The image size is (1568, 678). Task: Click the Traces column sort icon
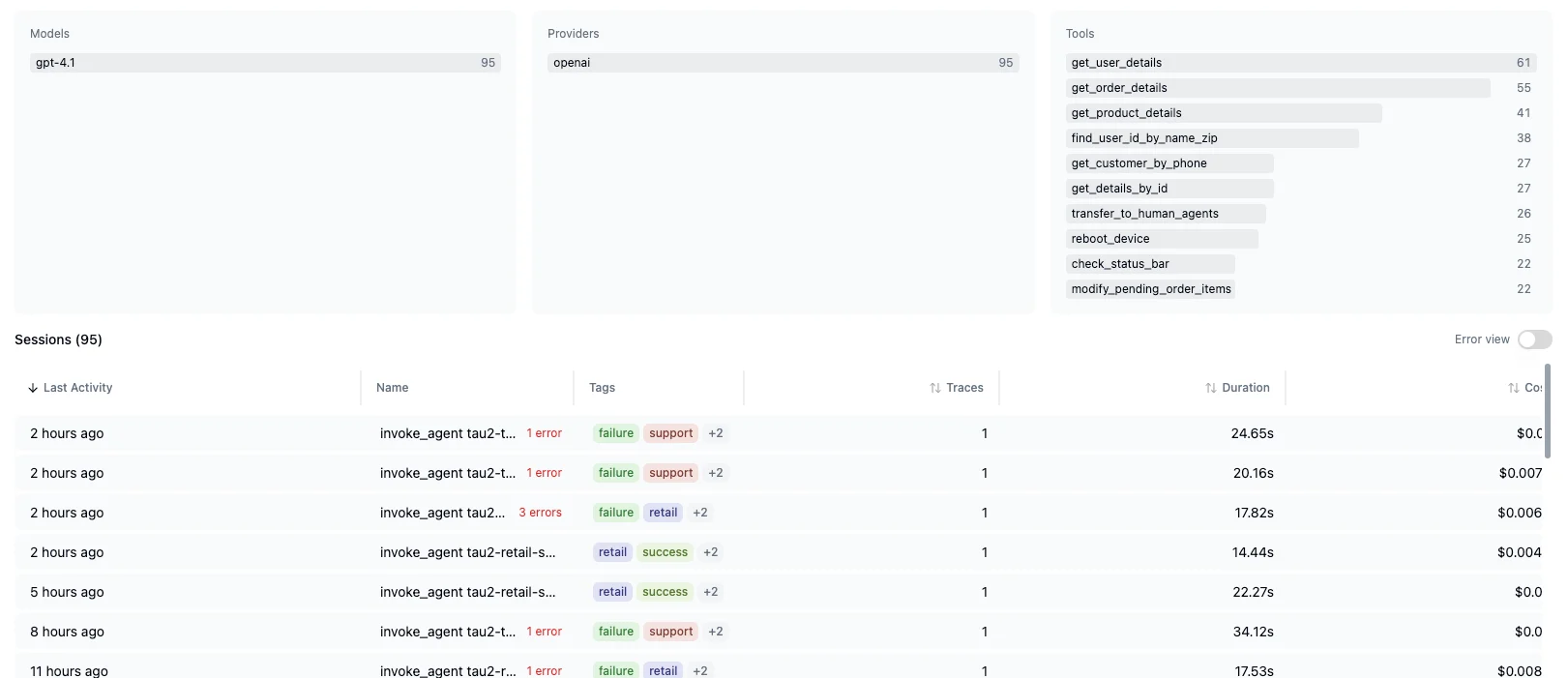pyautogui.click(x=935, y=388)
